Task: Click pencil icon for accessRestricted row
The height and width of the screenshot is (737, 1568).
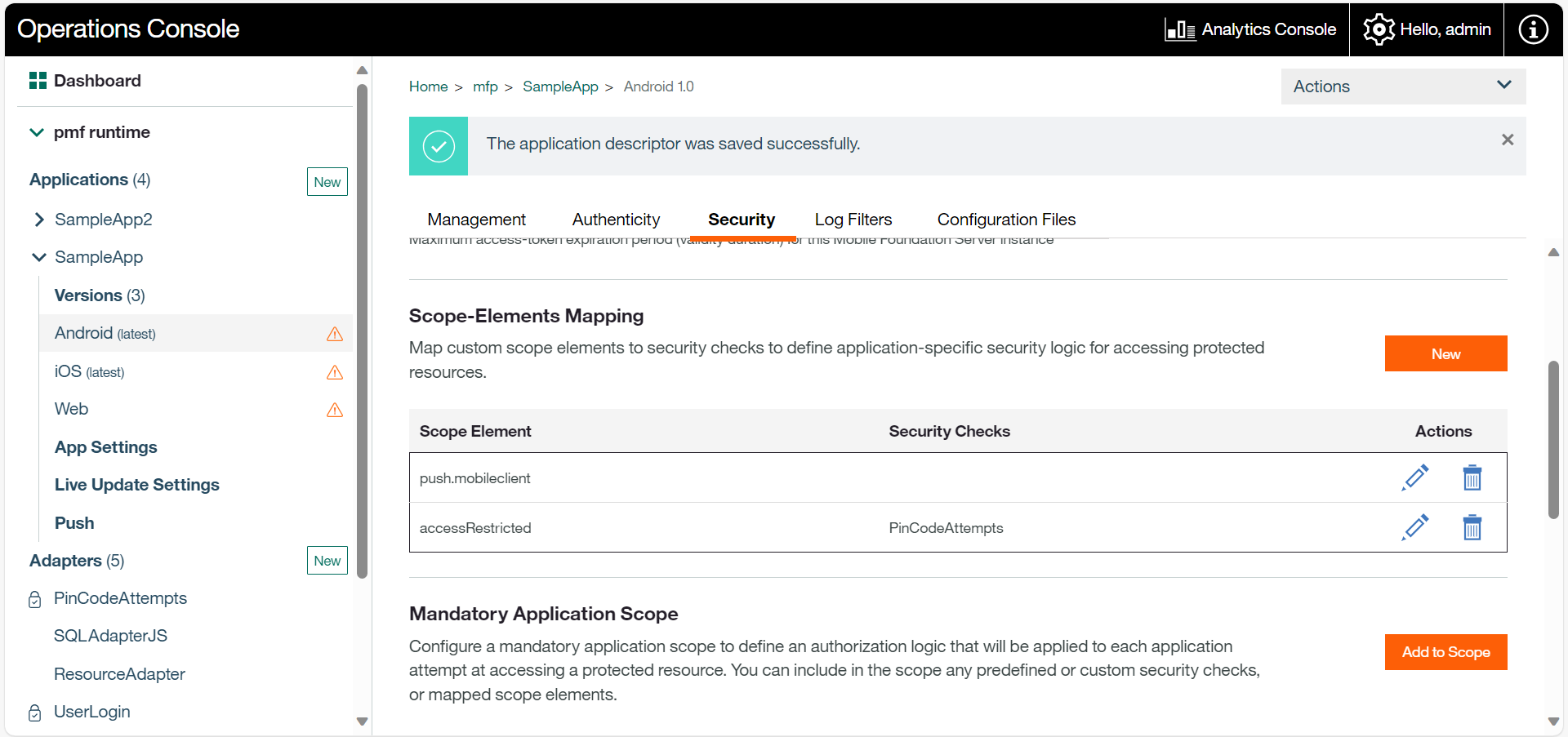Action: (x=1414, y=527)
